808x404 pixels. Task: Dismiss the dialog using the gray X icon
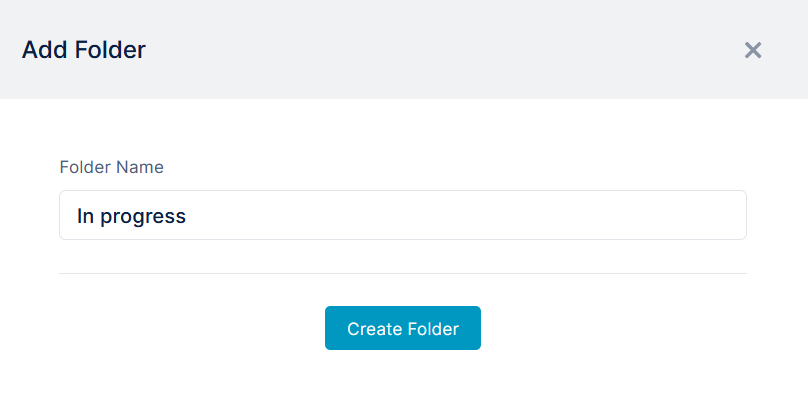pos(753,50)
